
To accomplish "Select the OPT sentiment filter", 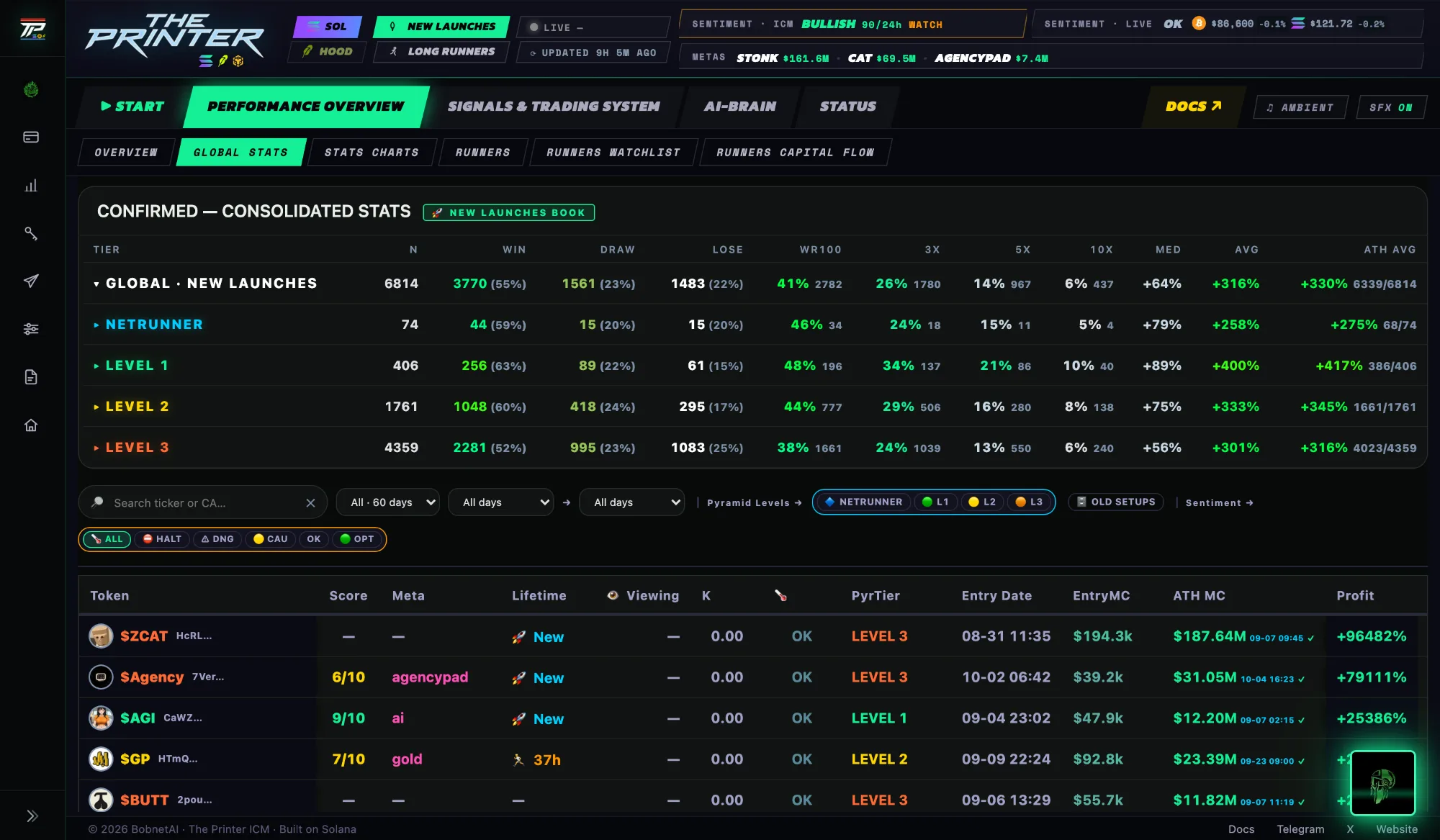I will pyautogui.click(x=357, y=539).
